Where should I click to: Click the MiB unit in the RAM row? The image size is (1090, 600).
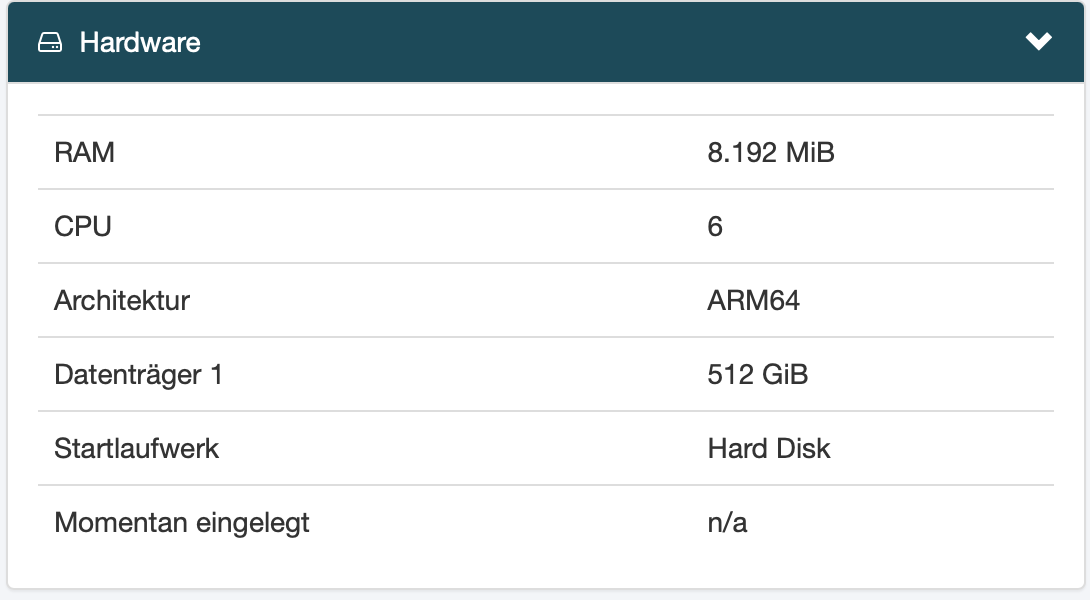point(810,152)
